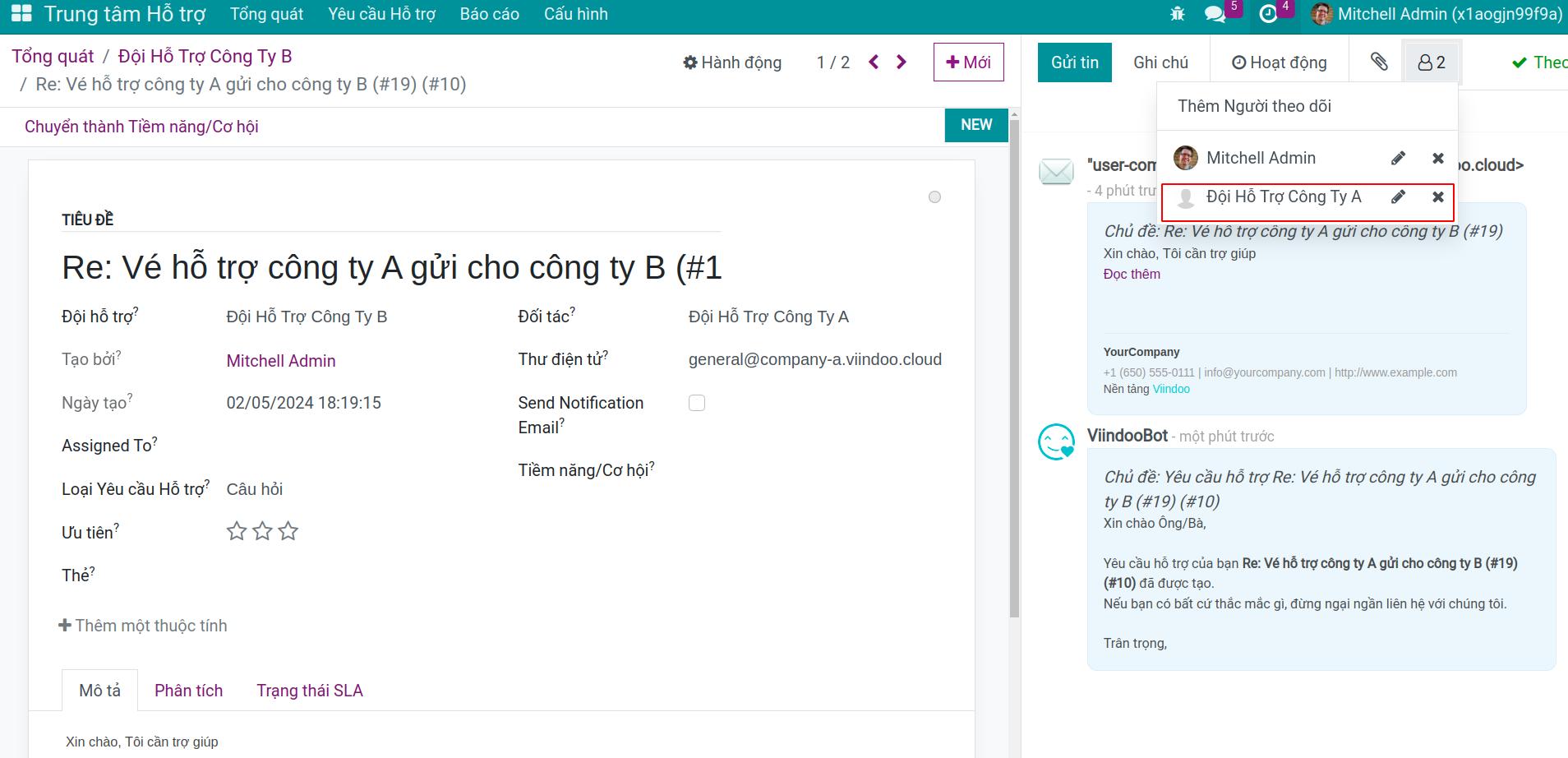Click Chuyển thành Tiềm năng/Cơ hội

141,127
